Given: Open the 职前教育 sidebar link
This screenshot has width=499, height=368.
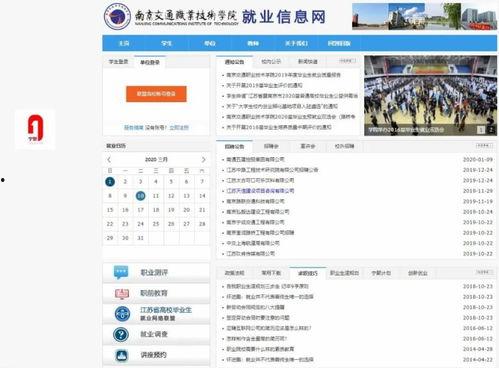Looking at the screenshot, I should pos(154,293).
